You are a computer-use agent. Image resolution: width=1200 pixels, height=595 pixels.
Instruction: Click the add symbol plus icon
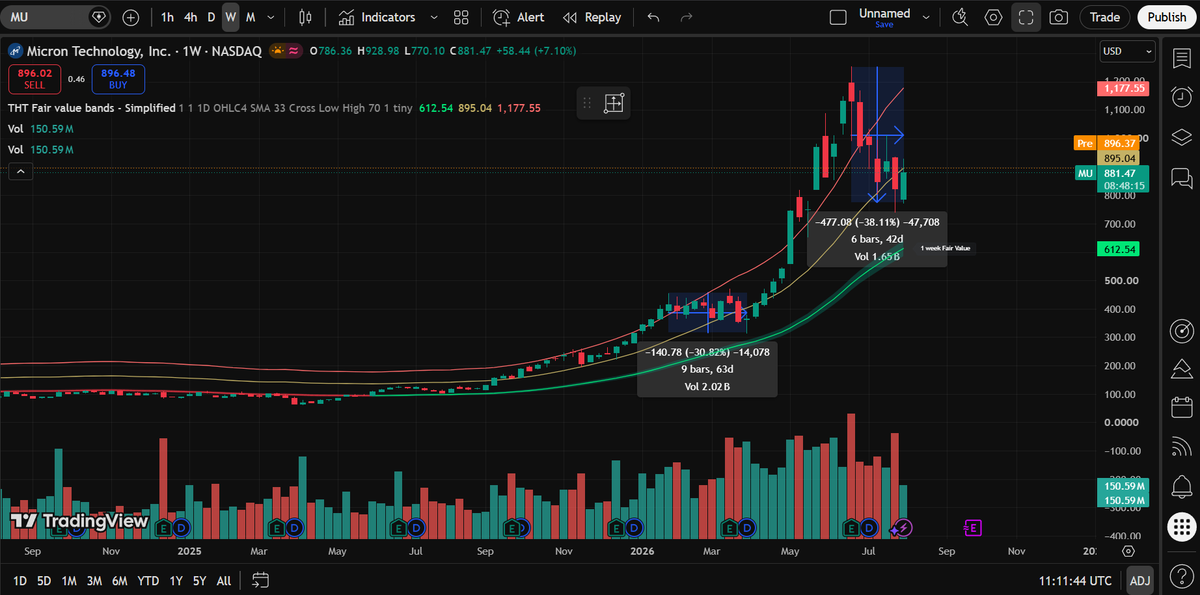pyautogui.click(x=131, y=17)
